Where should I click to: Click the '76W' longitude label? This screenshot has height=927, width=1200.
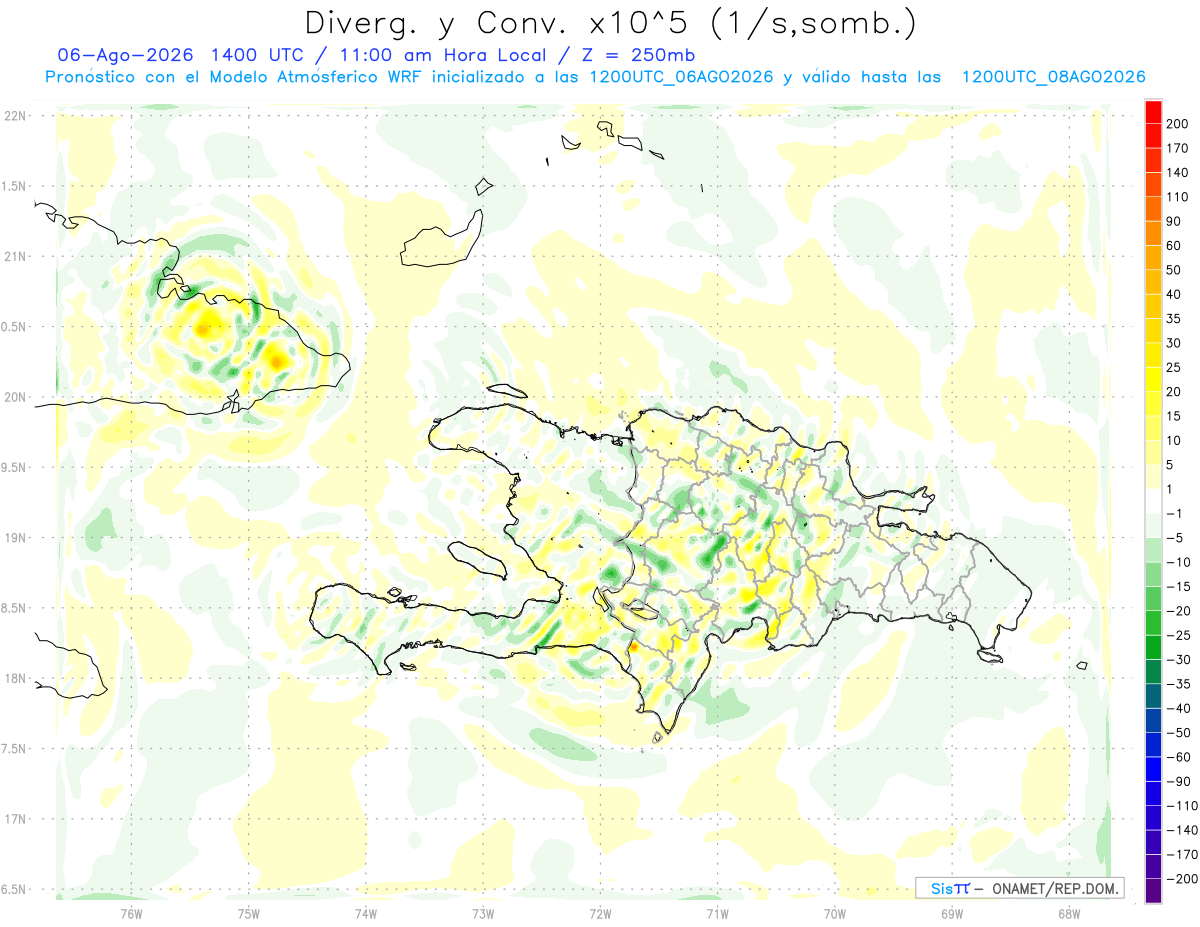(x=131, y=913)
